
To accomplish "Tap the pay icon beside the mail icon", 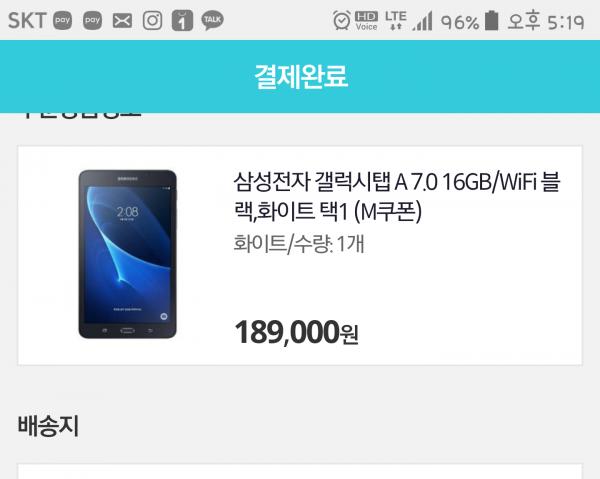I will coord(93,20).
